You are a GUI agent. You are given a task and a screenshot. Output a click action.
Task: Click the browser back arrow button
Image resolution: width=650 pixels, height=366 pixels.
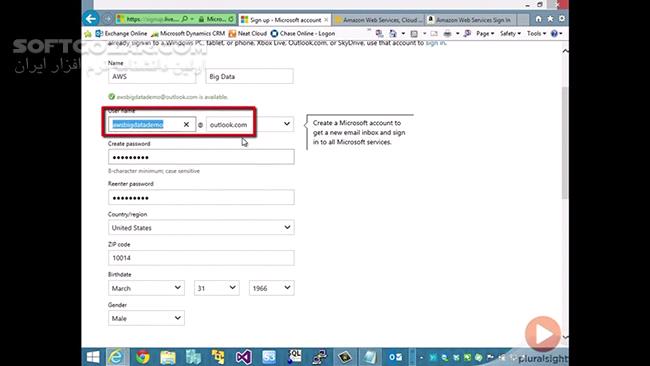pos(91,19)
